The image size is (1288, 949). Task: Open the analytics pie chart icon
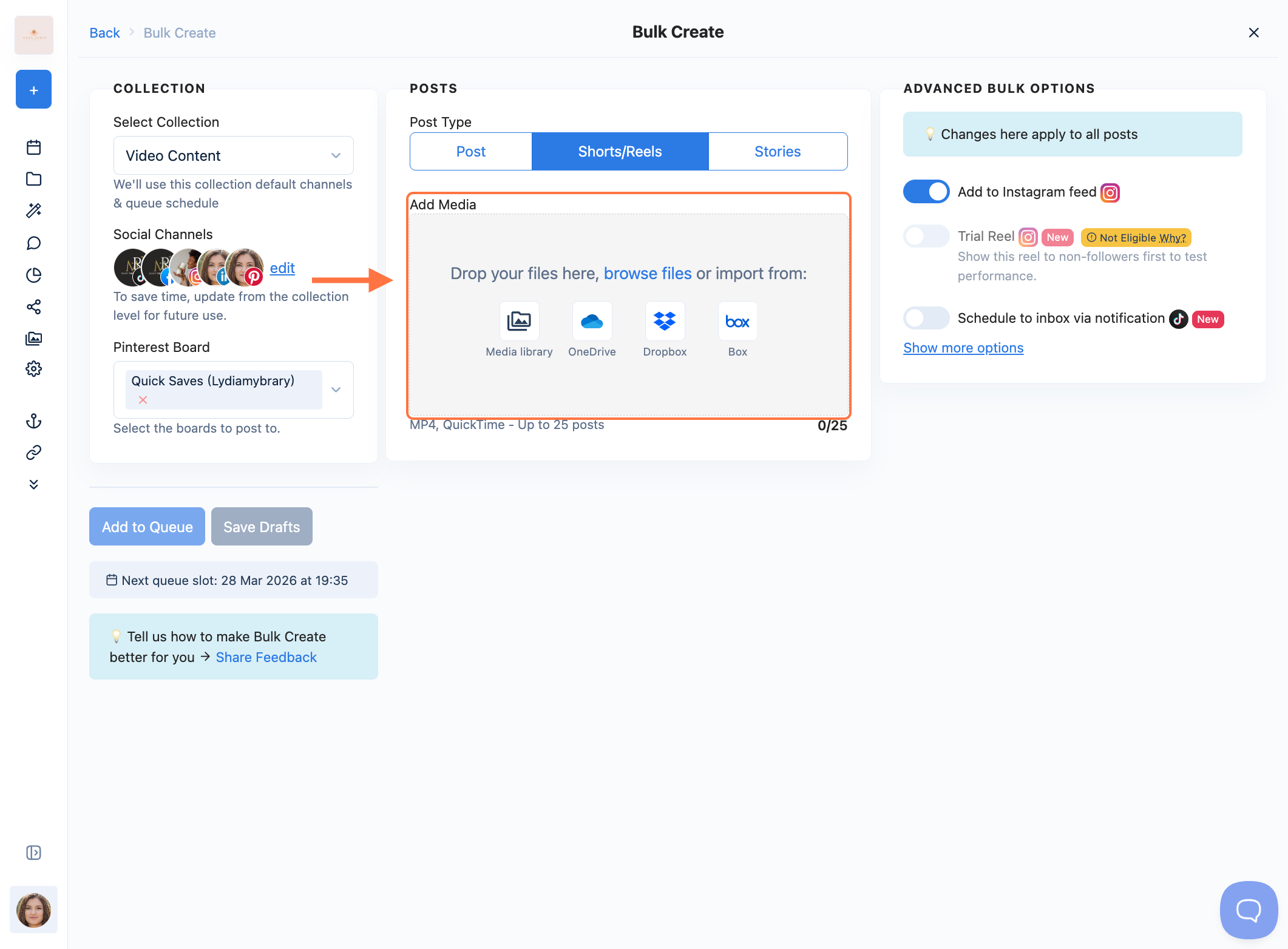click(x=34, y=275)
